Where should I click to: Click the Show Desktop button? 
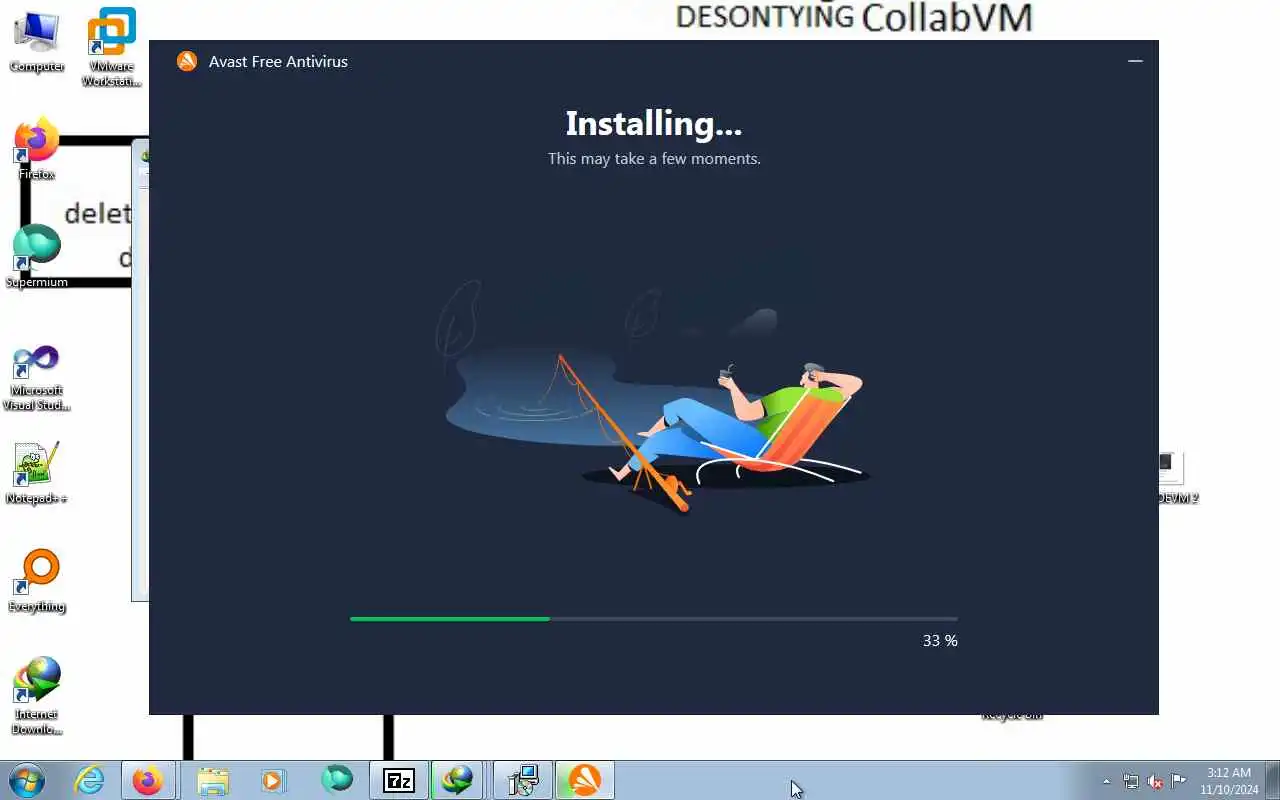pos(1272,780)
